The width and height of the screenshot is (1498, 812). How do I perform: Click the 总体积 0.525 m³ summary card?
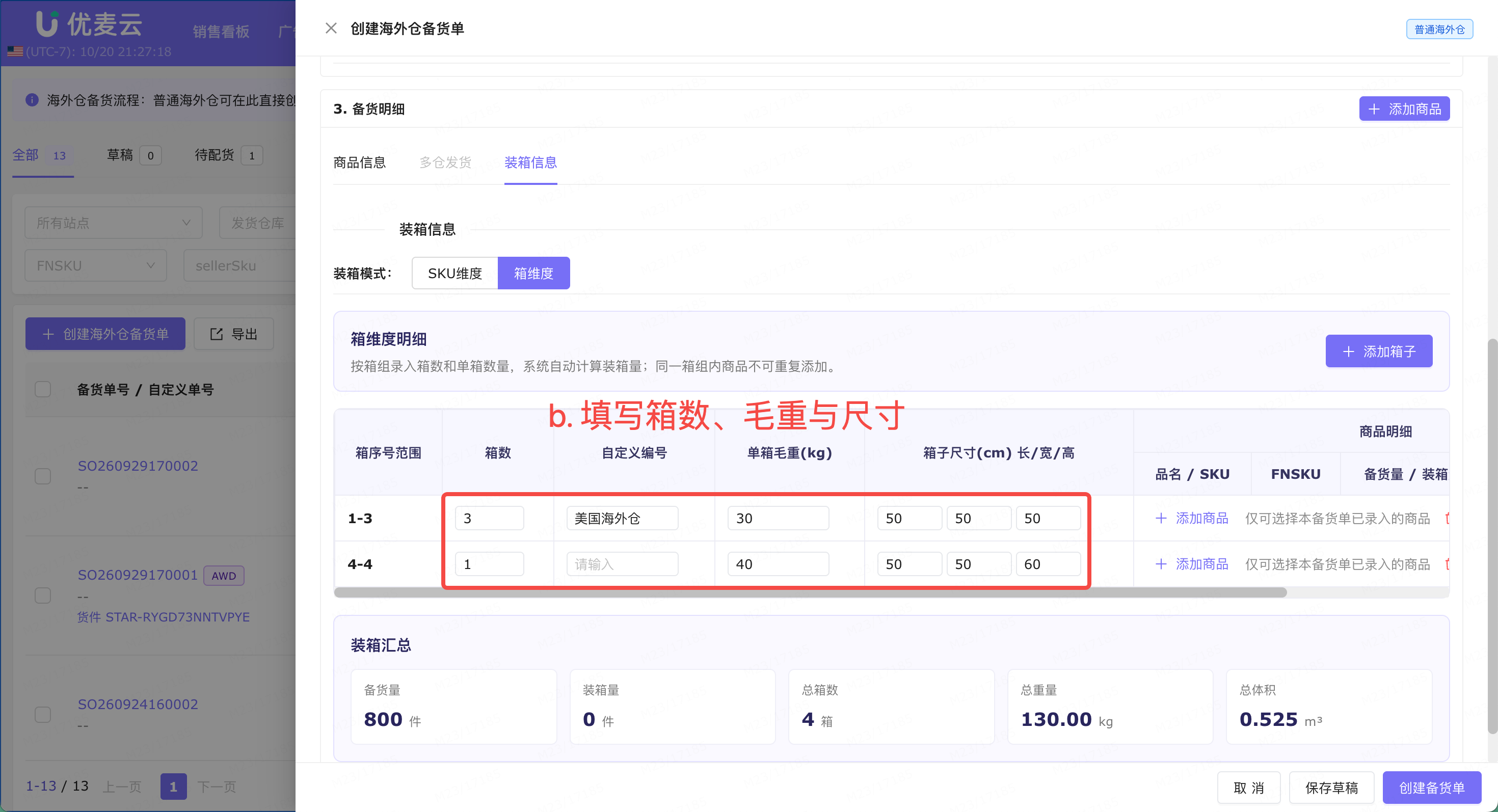pos(1329,706)
